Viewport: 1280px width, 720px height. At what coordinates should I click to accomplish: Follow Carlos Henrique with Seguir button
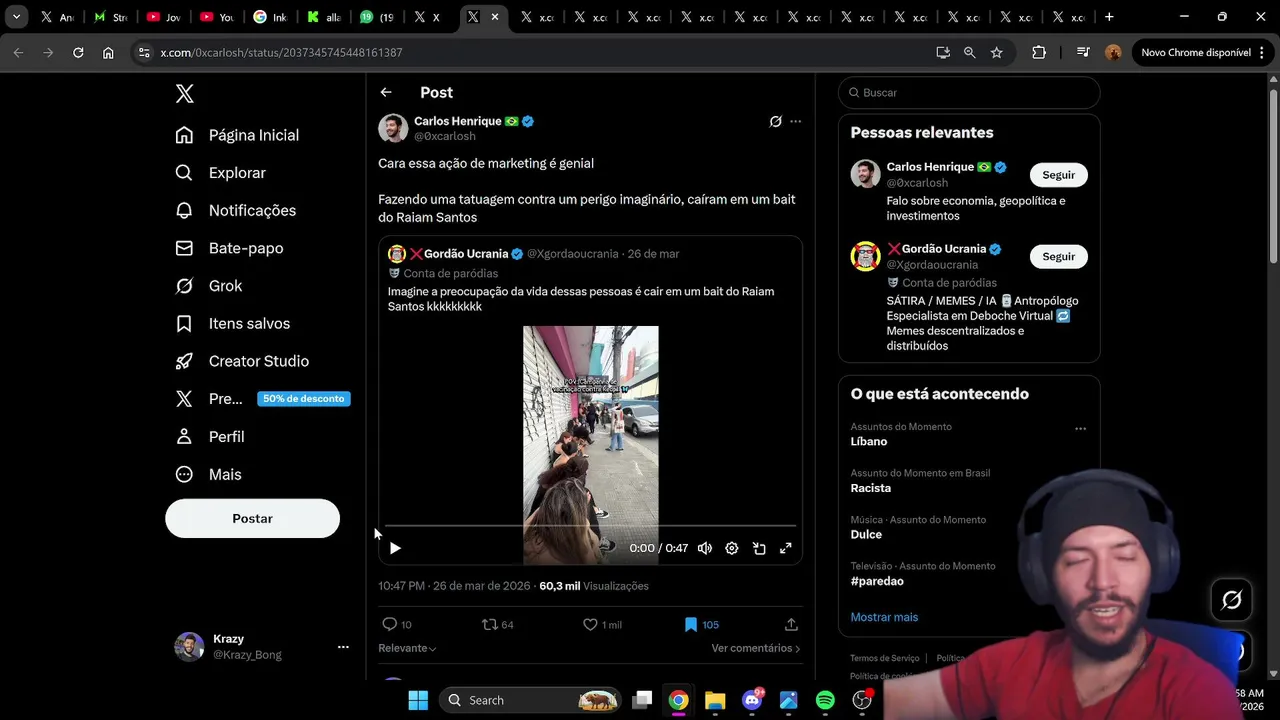point(1058,175)
